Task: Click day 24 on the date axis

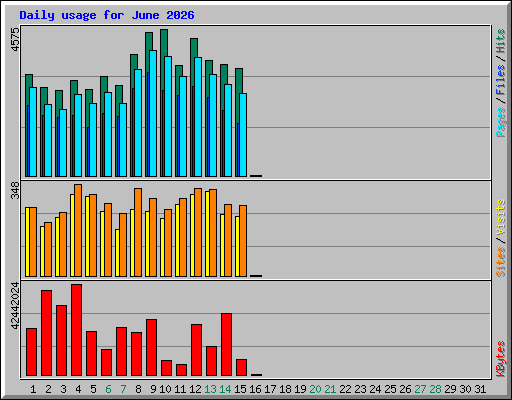Action: coord(375,389)
